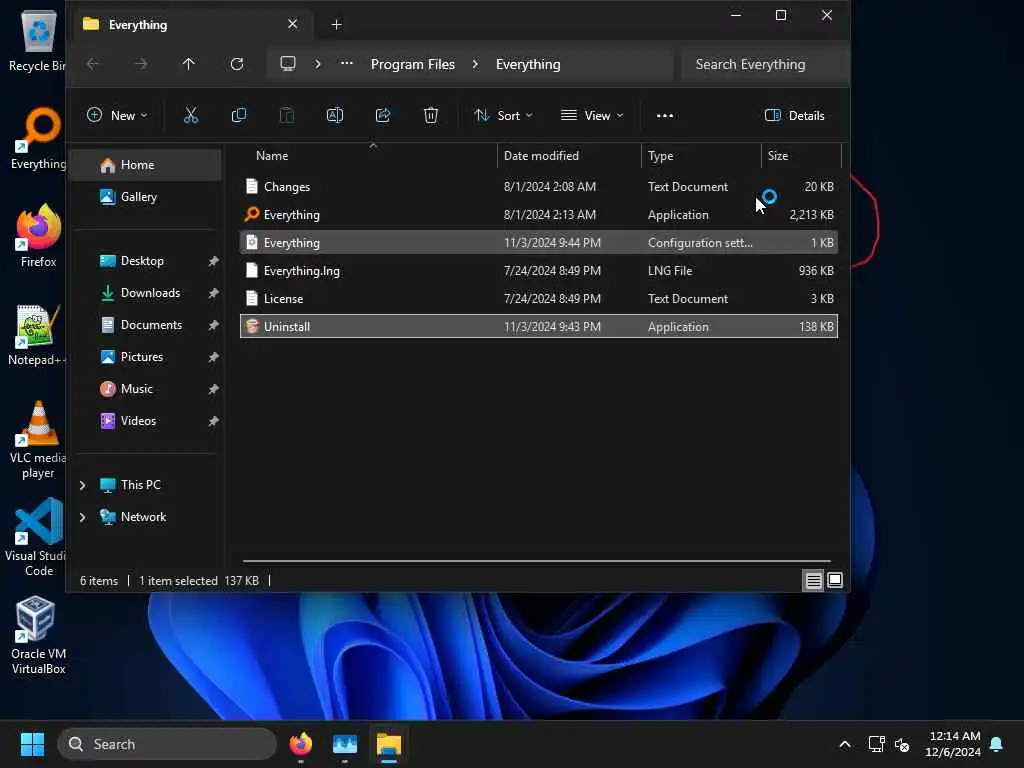Switch to the details list view icon

pos(813,580)
